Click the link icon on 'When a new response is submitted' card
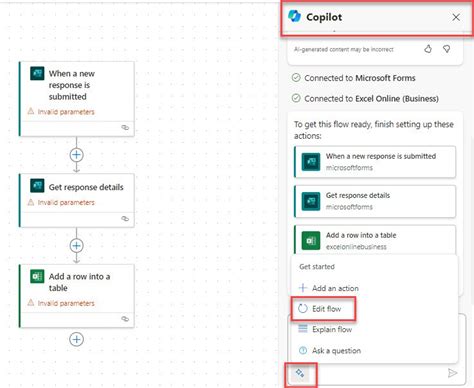The width and height of the screenshot is (474, 388). [x=125, y=127]
